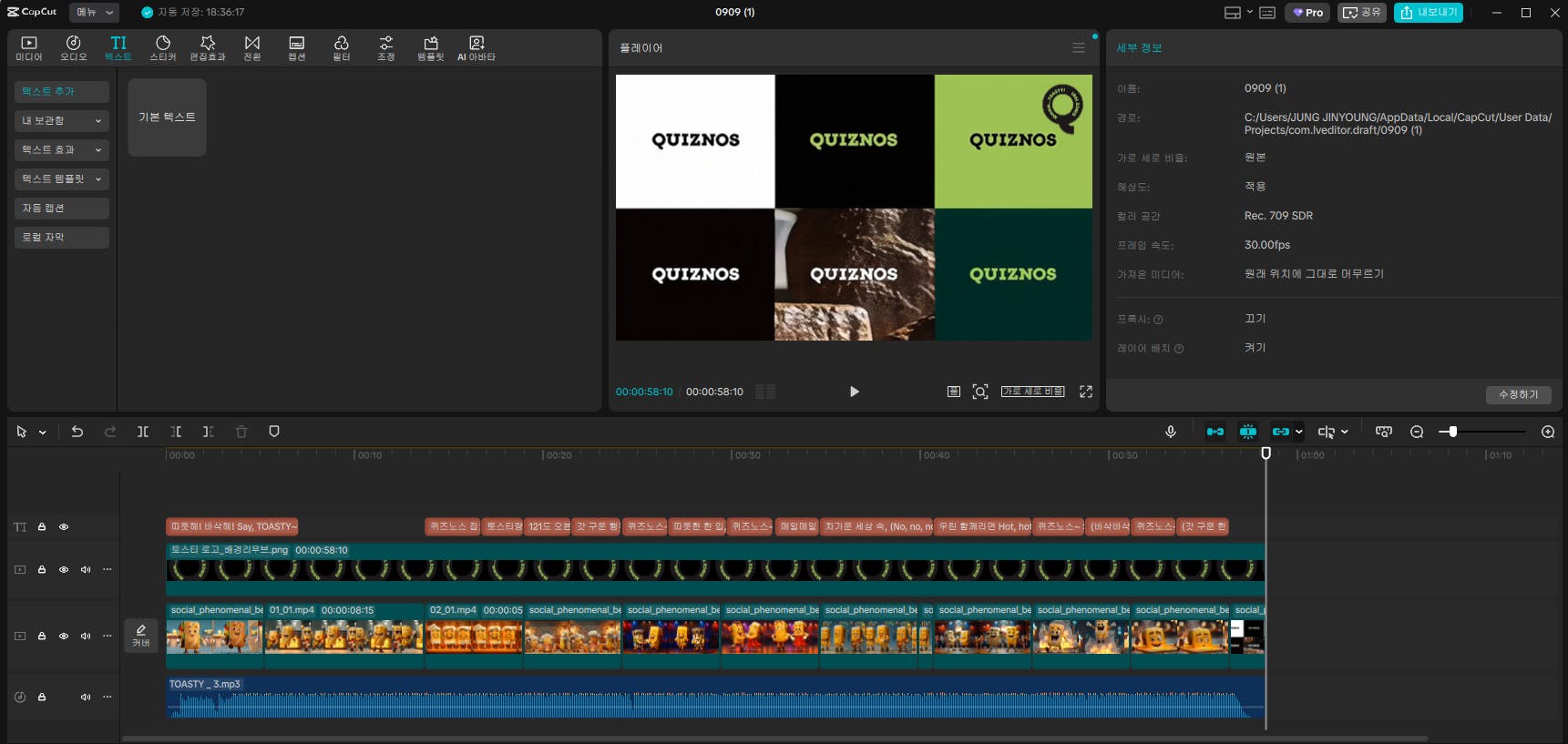The width and height of the screenshot is (1568, 744).
Task: Click the timeline zoom out magnifier
Action: pyautogui.click(x=1417, y=432)
